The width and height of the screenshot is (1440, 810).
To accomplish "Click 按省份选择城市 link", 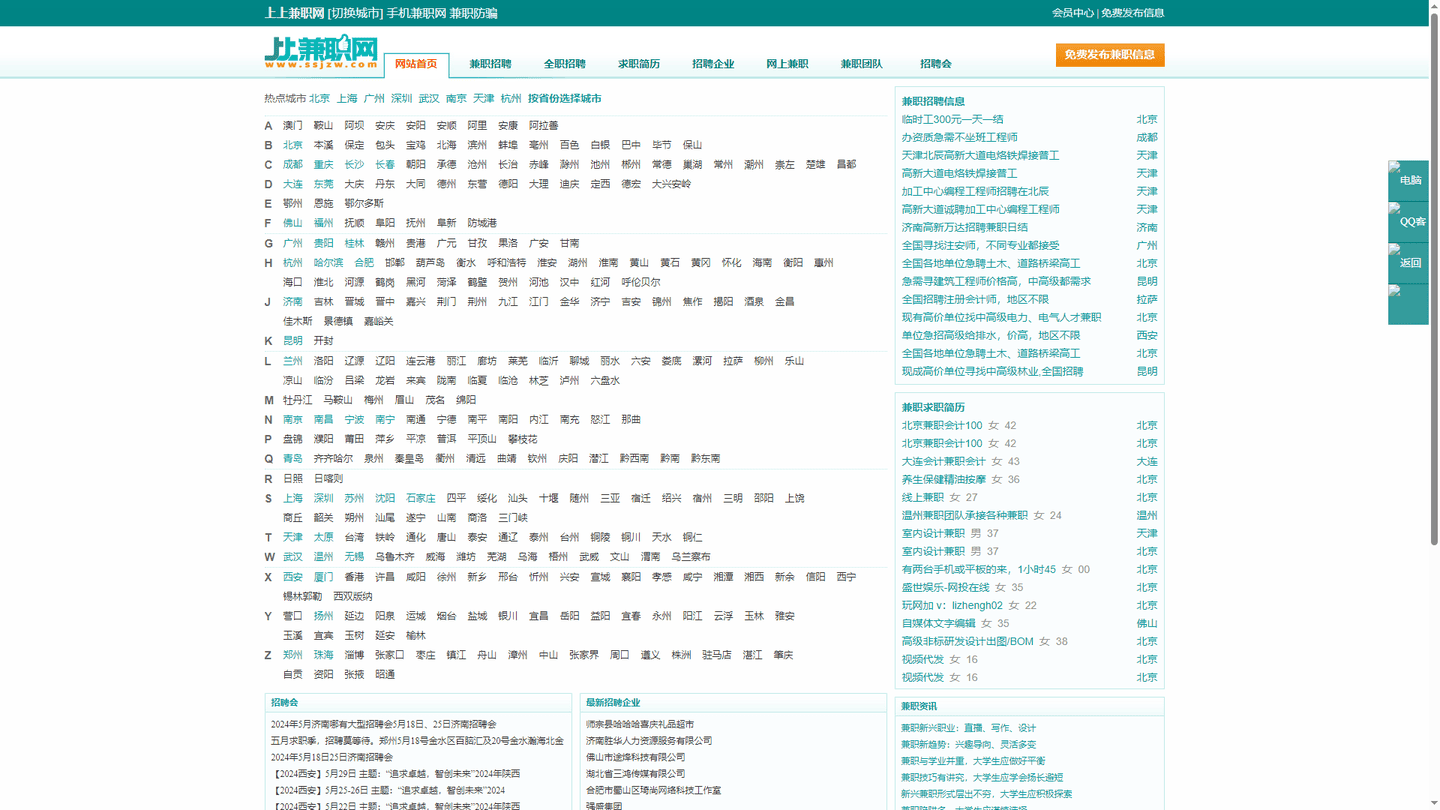I will point(565,99).
